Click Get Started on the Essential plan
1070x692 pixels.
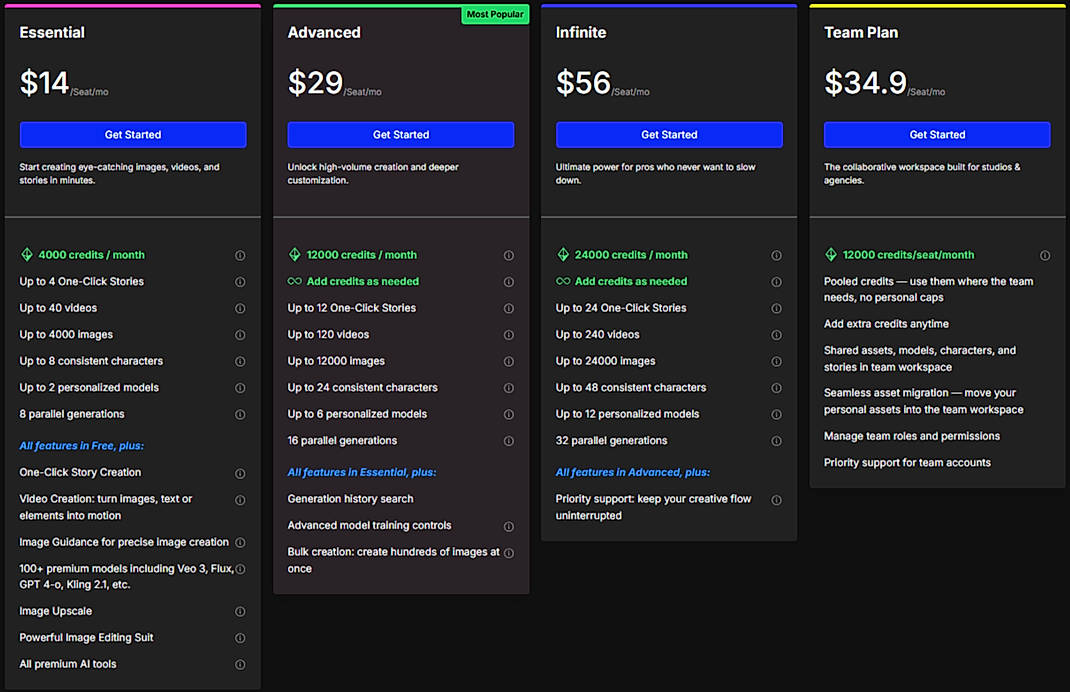[132, 134]
